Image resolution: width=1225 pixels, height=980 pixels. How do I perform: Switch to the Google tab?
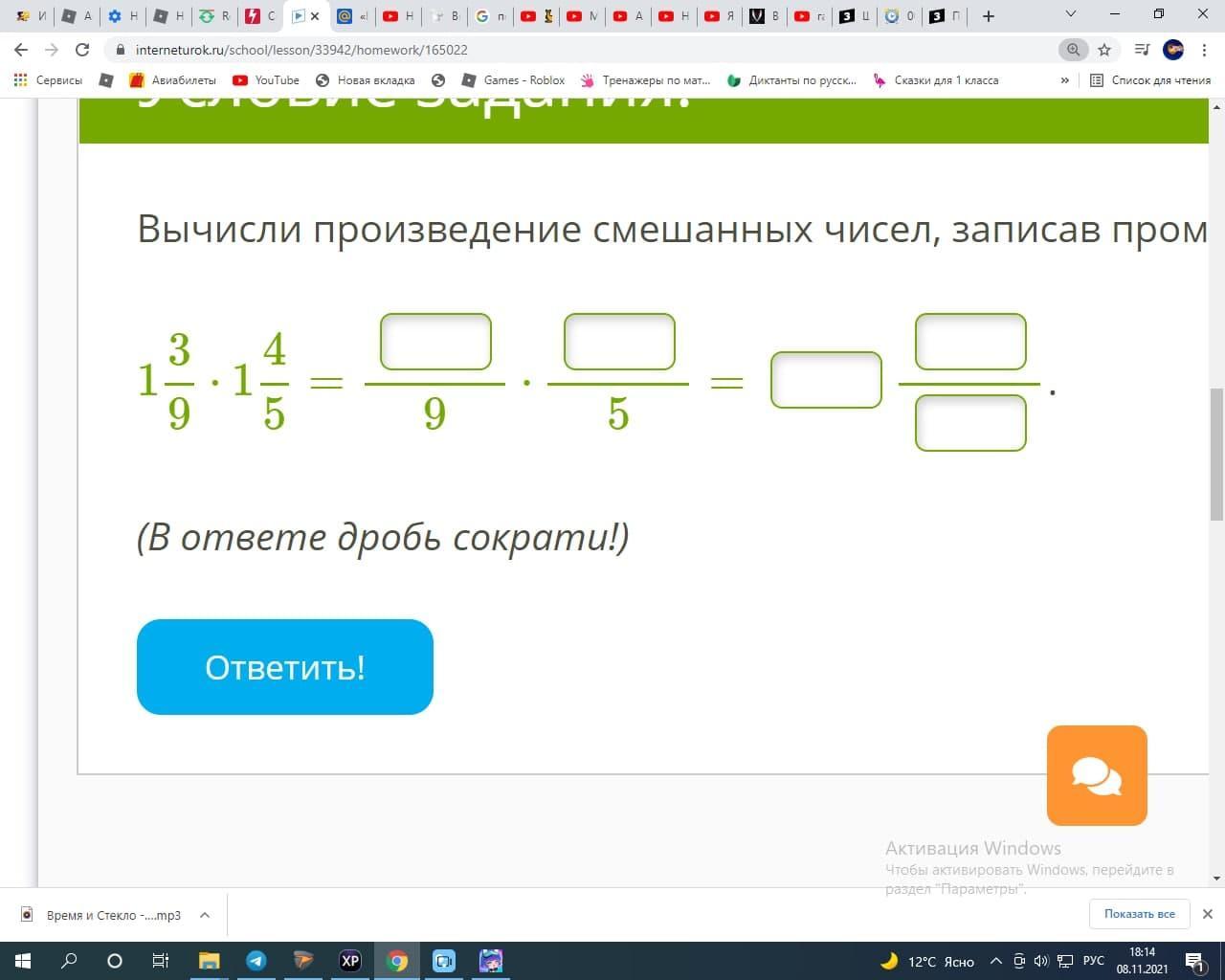[491, 16]
